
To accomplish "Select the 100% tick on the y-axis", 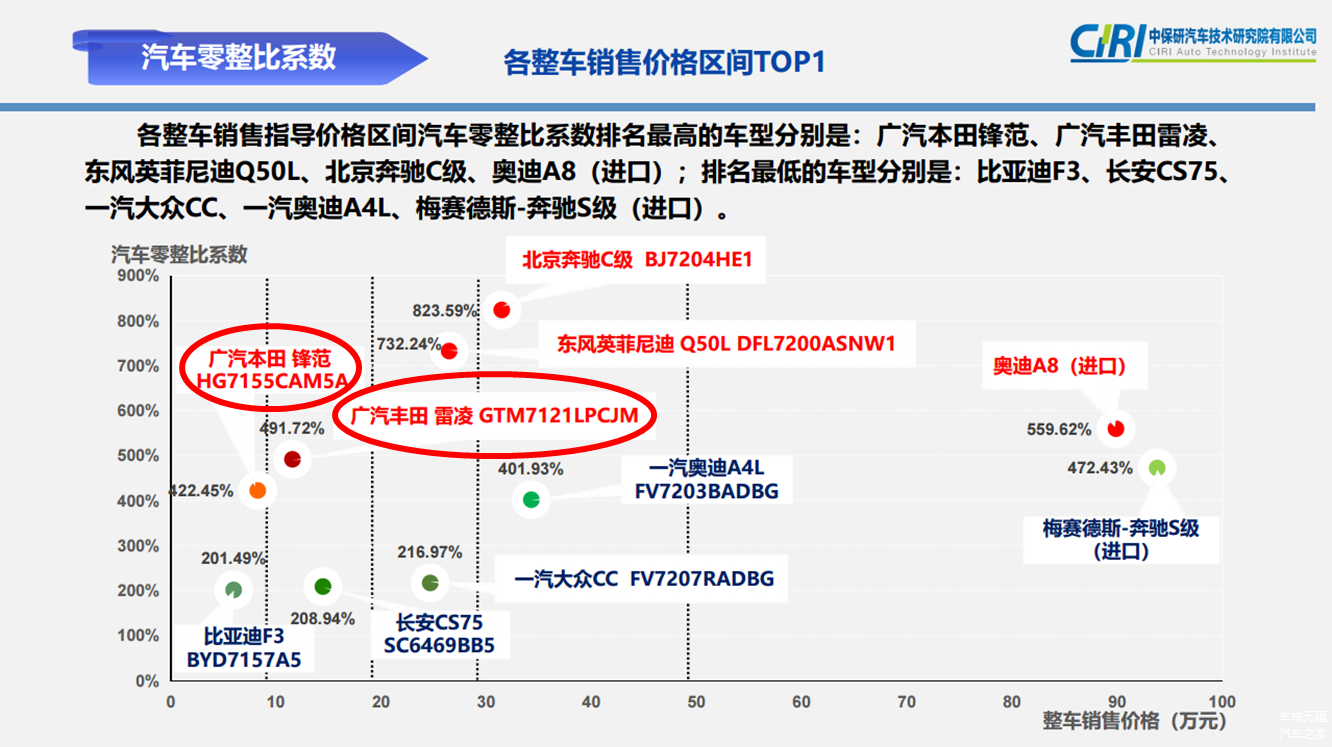I will point(138,636).
